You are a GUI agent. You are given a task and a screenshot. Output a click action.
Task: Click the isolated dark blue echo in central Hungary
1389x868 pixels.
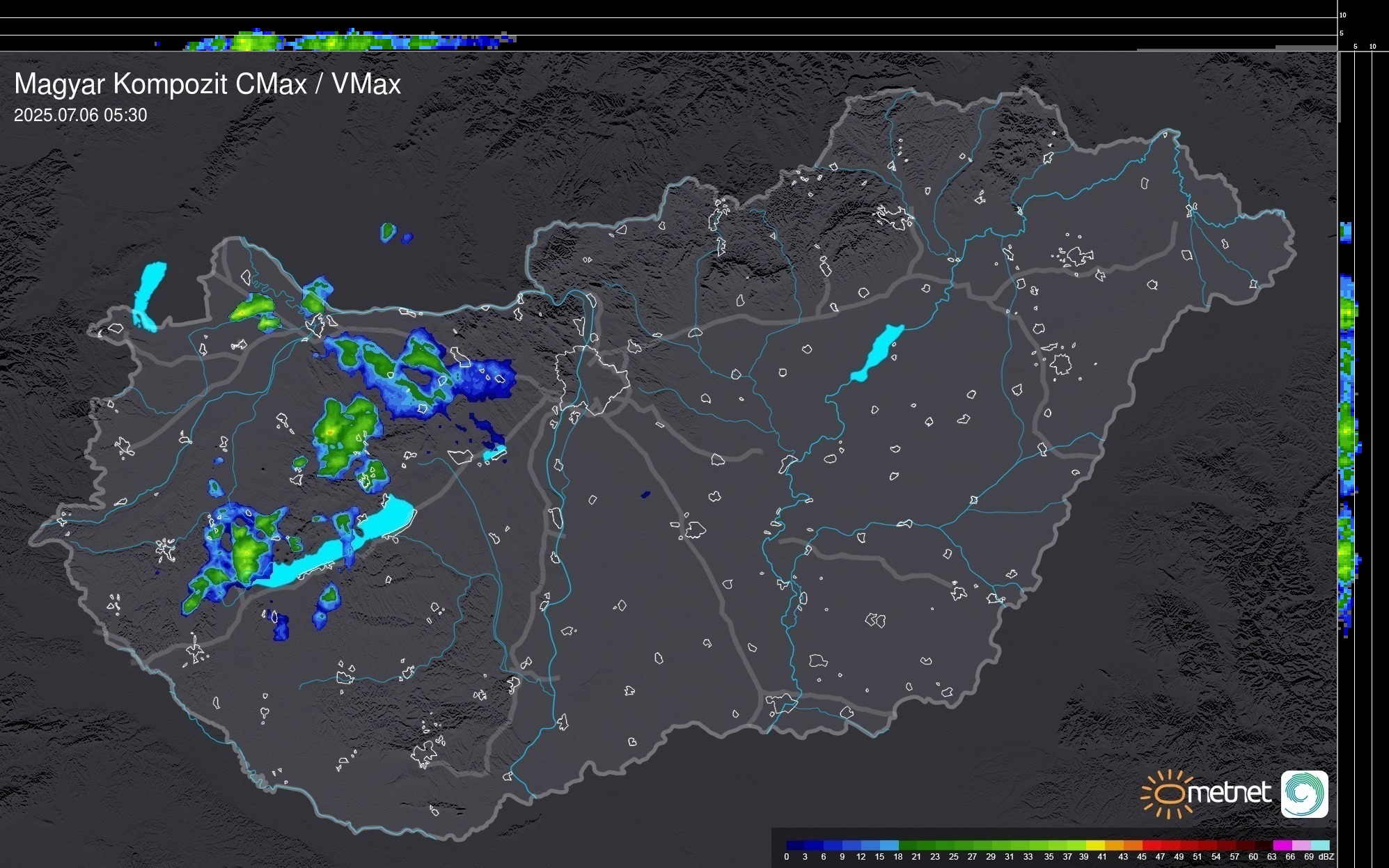pos(645,495)
